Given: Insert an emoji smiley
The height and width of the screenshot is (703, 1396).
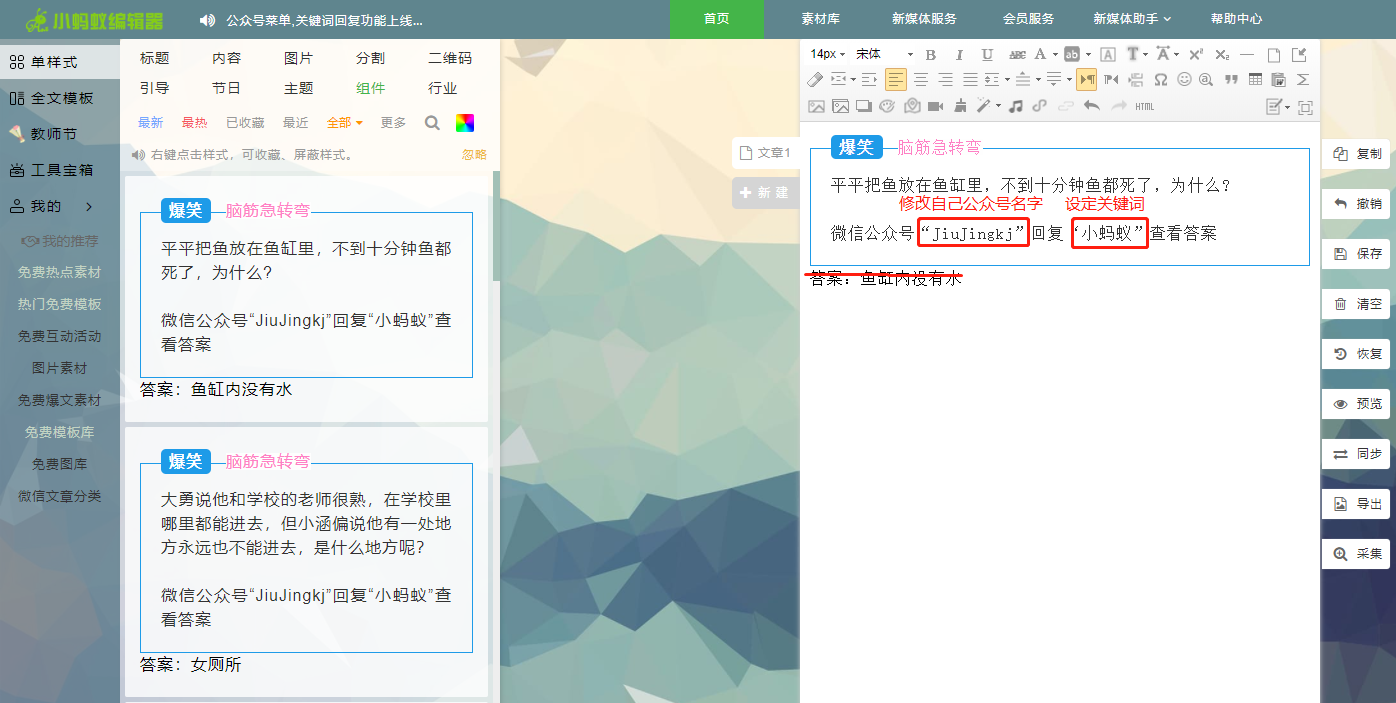Looking at the screenshot, I should click(x=1184, y=79).
